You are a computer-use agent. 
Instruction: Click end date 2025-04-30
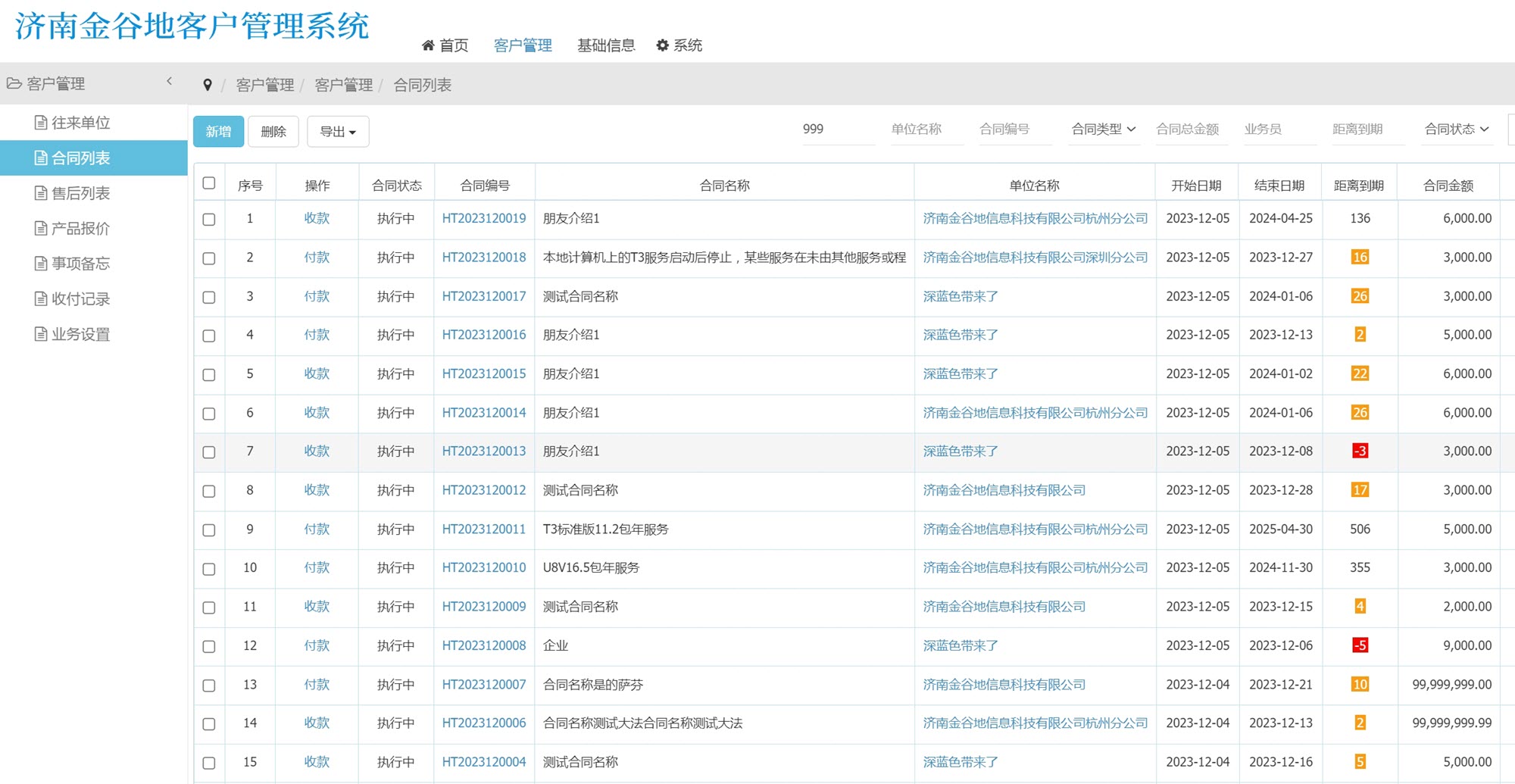tap(1281, 529)
